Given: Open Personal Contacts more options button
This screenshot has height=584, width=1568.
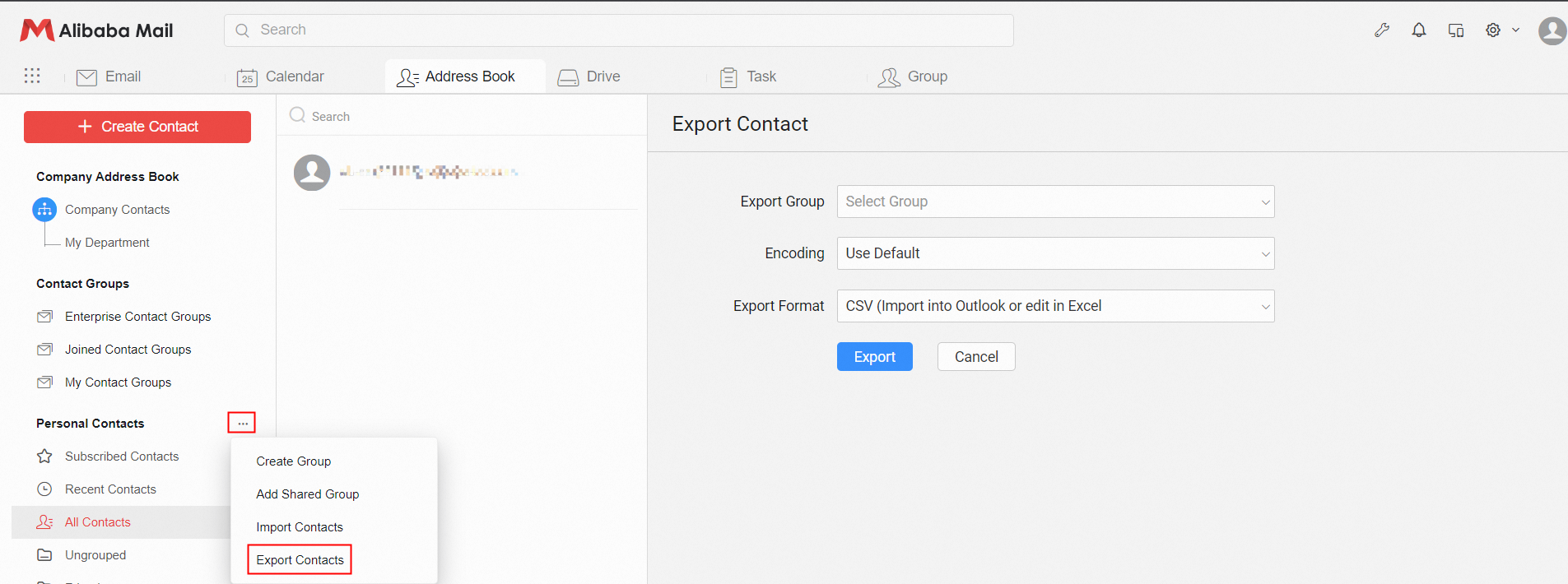Looking at the screenshot, I should coord(242,423).
